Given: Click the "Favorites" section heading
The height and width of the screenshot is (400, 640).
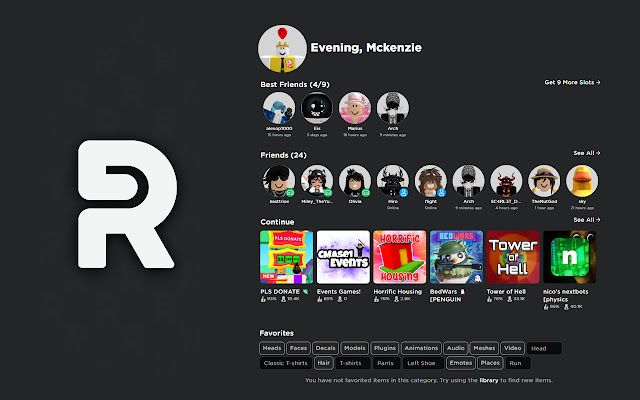Looking at the screenshot, I should [277, 333].
